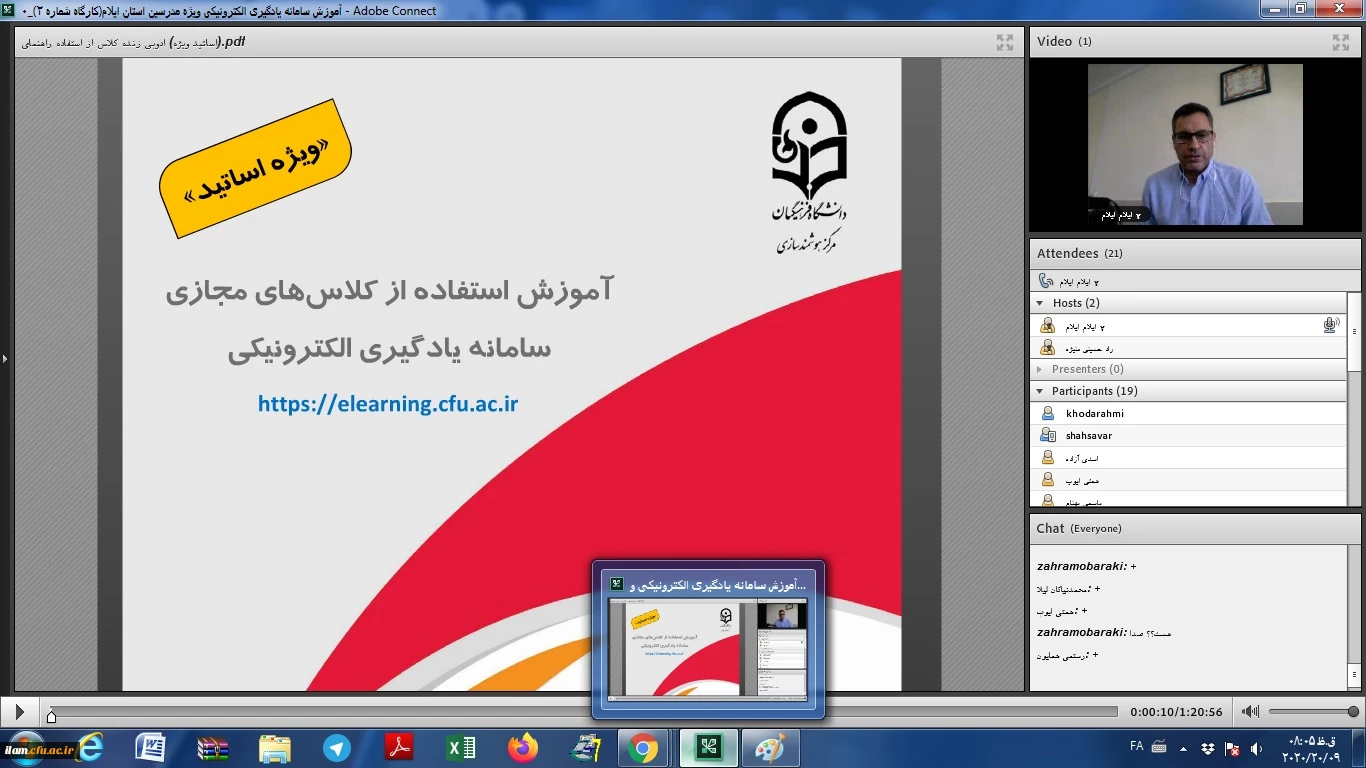Maximize the PDF share pod via its fullscreen icon
The image size is (1366, 768).
pos(1005,42)
